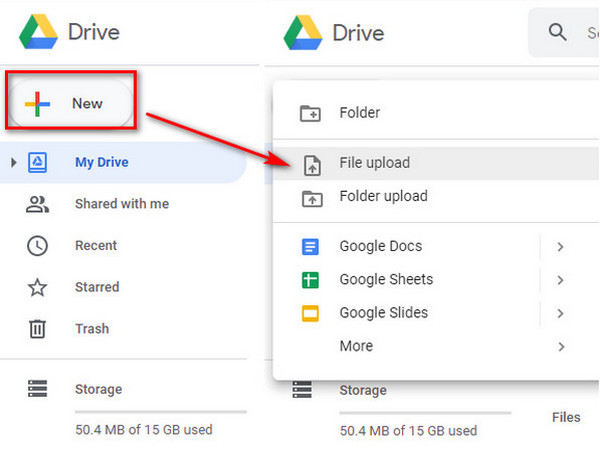
Task: Choose Google Docs from the menu
Action: [381, 246]
